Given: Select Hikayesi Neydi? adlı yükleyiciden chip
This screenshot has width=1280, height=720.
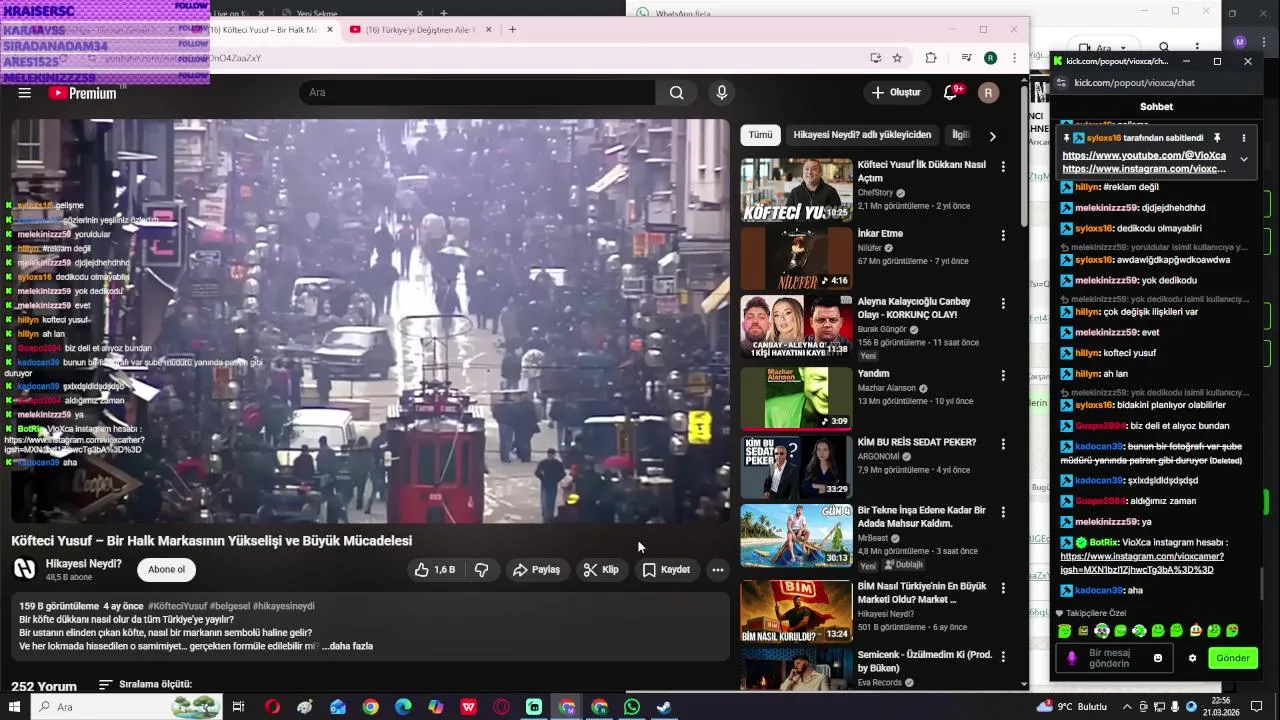Looking at the screenshot, I should 862,135.
